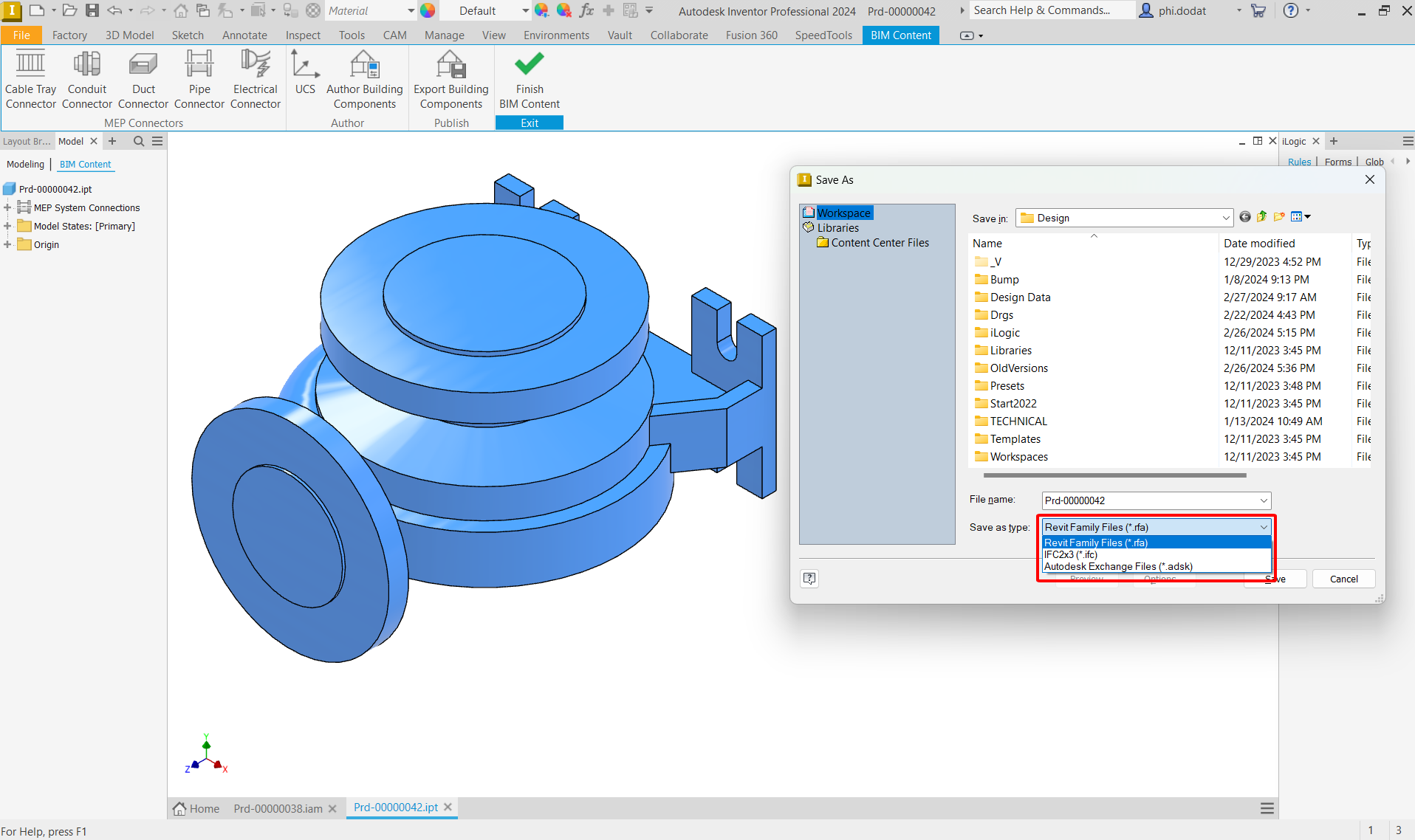Collapse the Save as type dropdown
The height and width of the screenshot is (840, 1415).
[1264, 527]
